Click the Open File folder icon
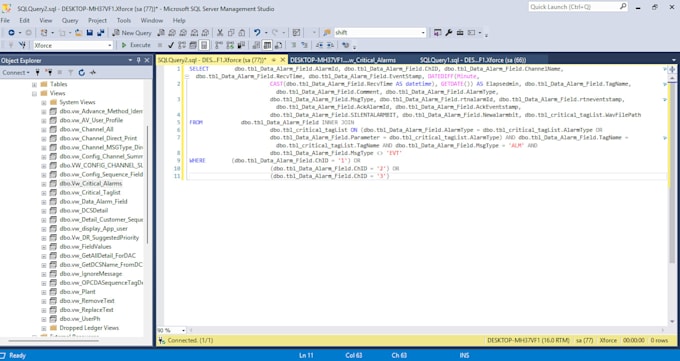This screenshot has width=680, height=361. [x=78, y=33]
